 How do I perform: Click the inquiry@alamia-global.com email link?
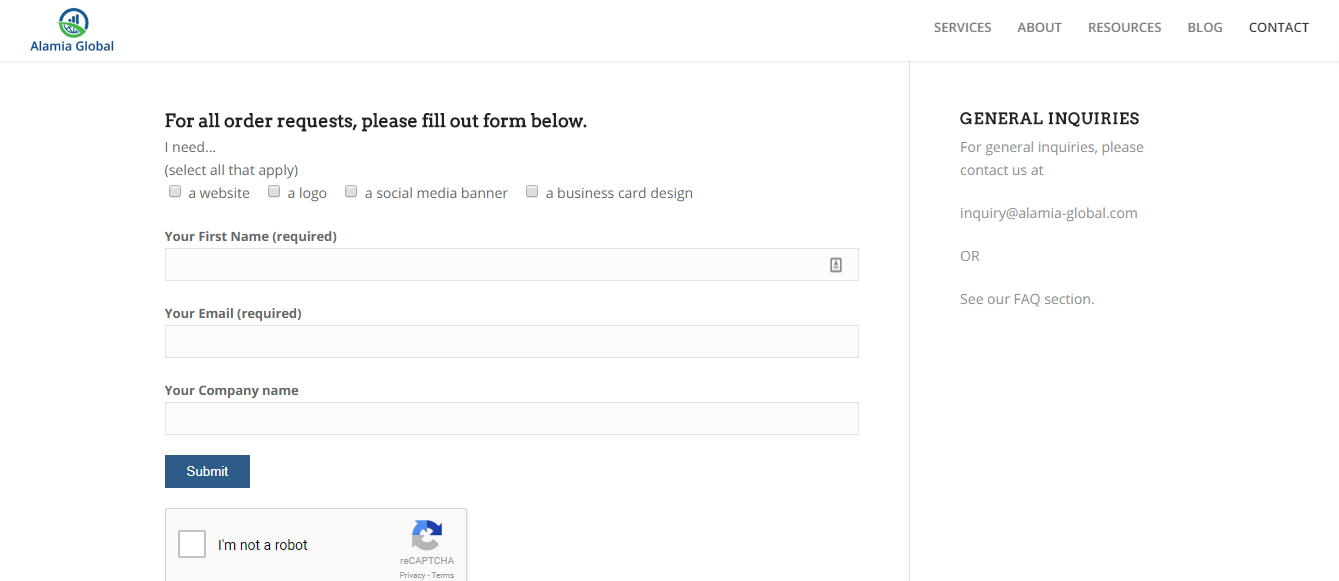pyautogui.click(x=1049, y=213)
